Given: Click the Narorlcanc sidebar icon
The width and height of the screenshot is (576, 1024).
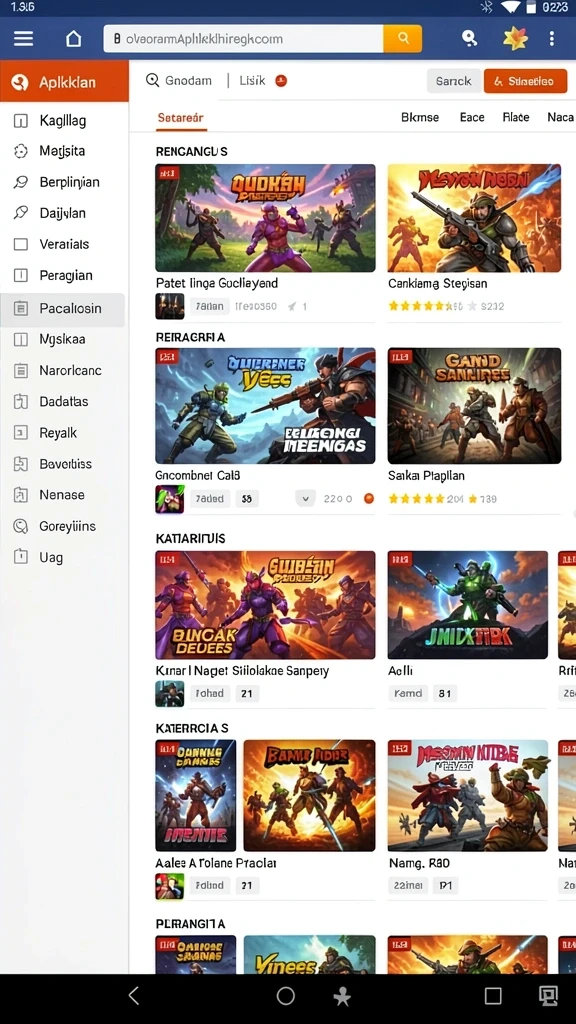Looking at the screenshot, I should click(x=21, y=370).
